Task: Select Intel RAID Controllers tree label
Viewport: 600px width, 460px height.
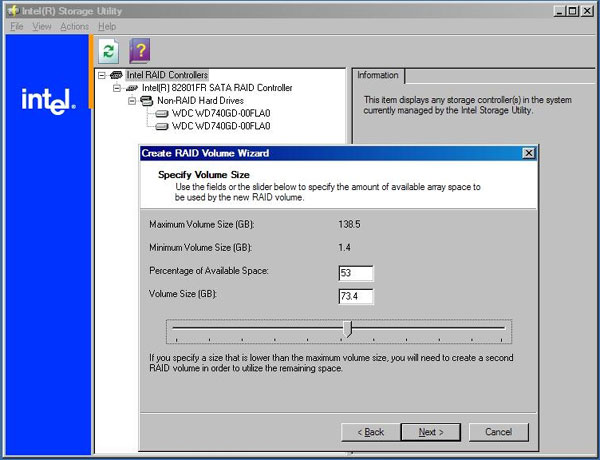Action: click(x=167, y=75)
